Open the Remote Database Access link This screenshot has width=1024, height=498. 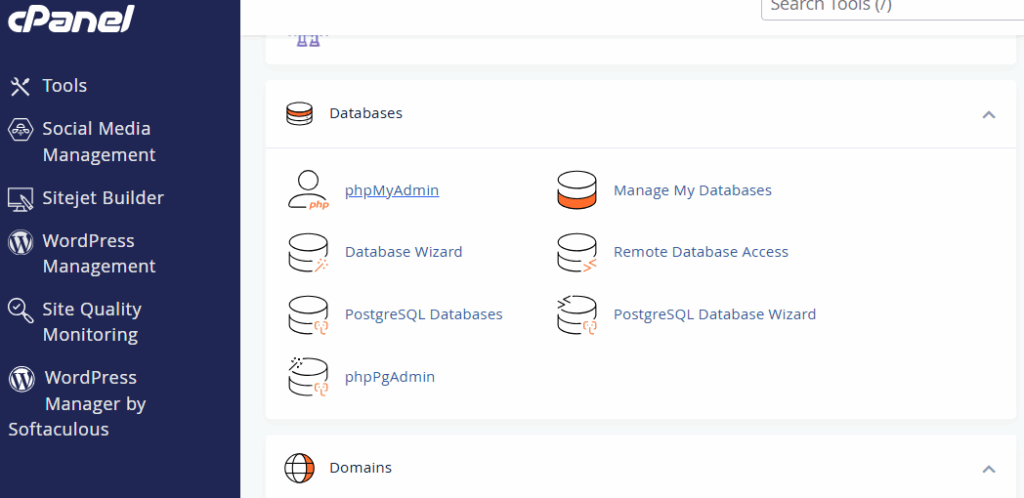coord(701,252)
